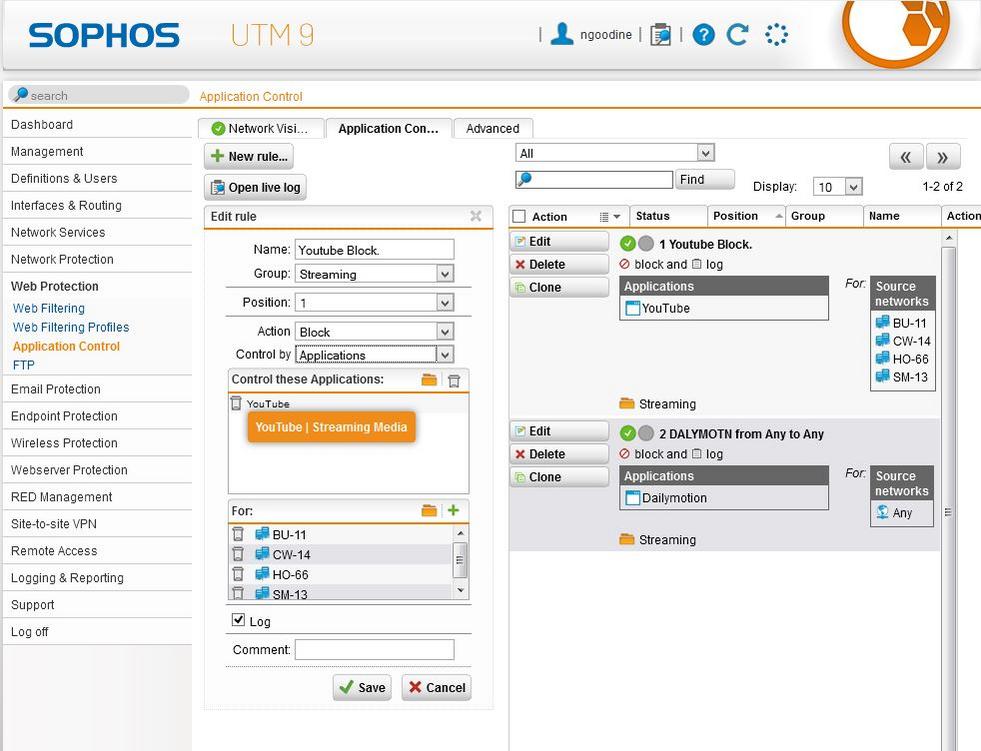Click the Find button
Screen dimensions: 981x751
pyautogui.click(x=705, y=180)
